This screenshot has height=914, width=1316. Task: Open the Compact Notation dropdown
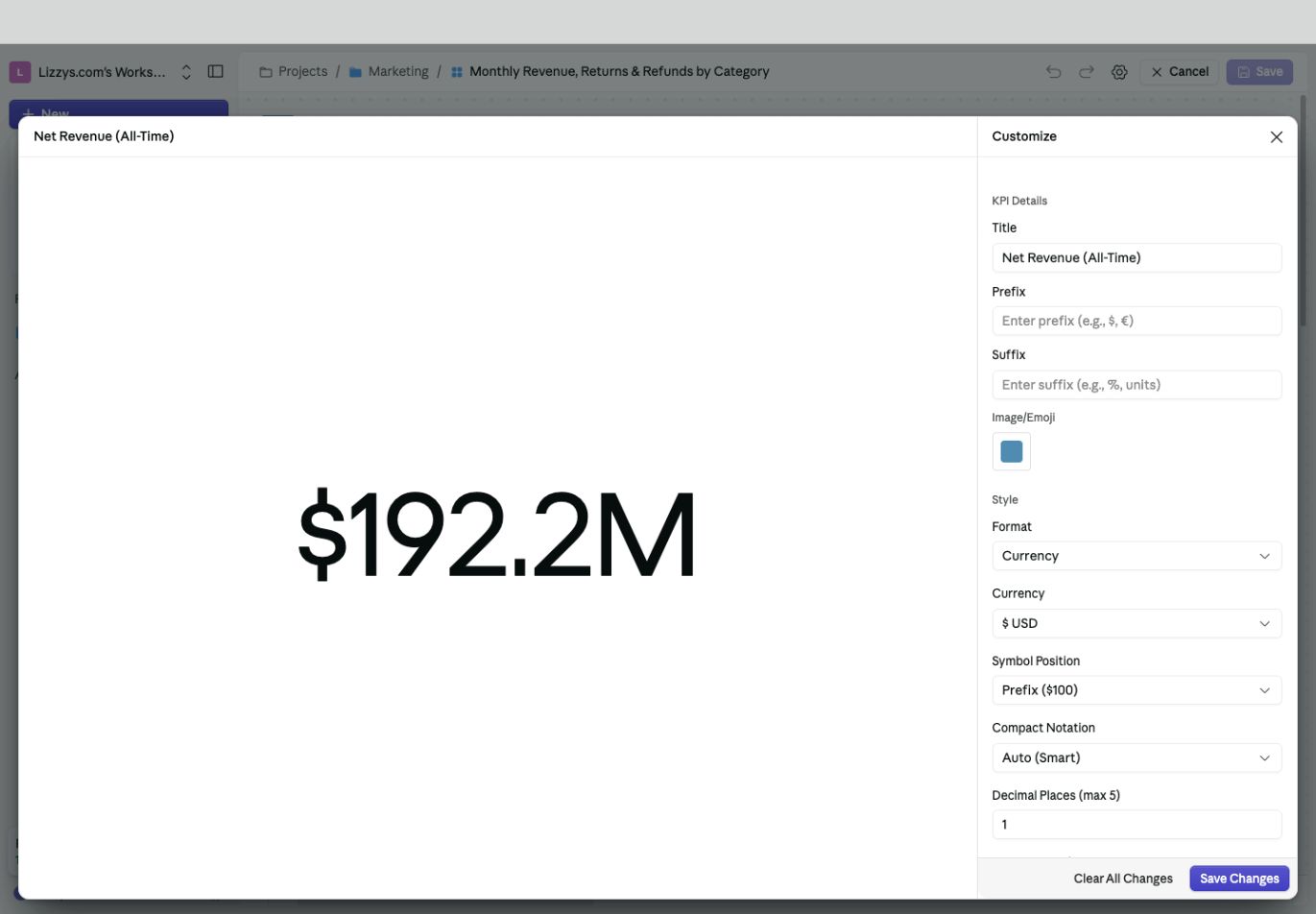tap(1137, 758)
